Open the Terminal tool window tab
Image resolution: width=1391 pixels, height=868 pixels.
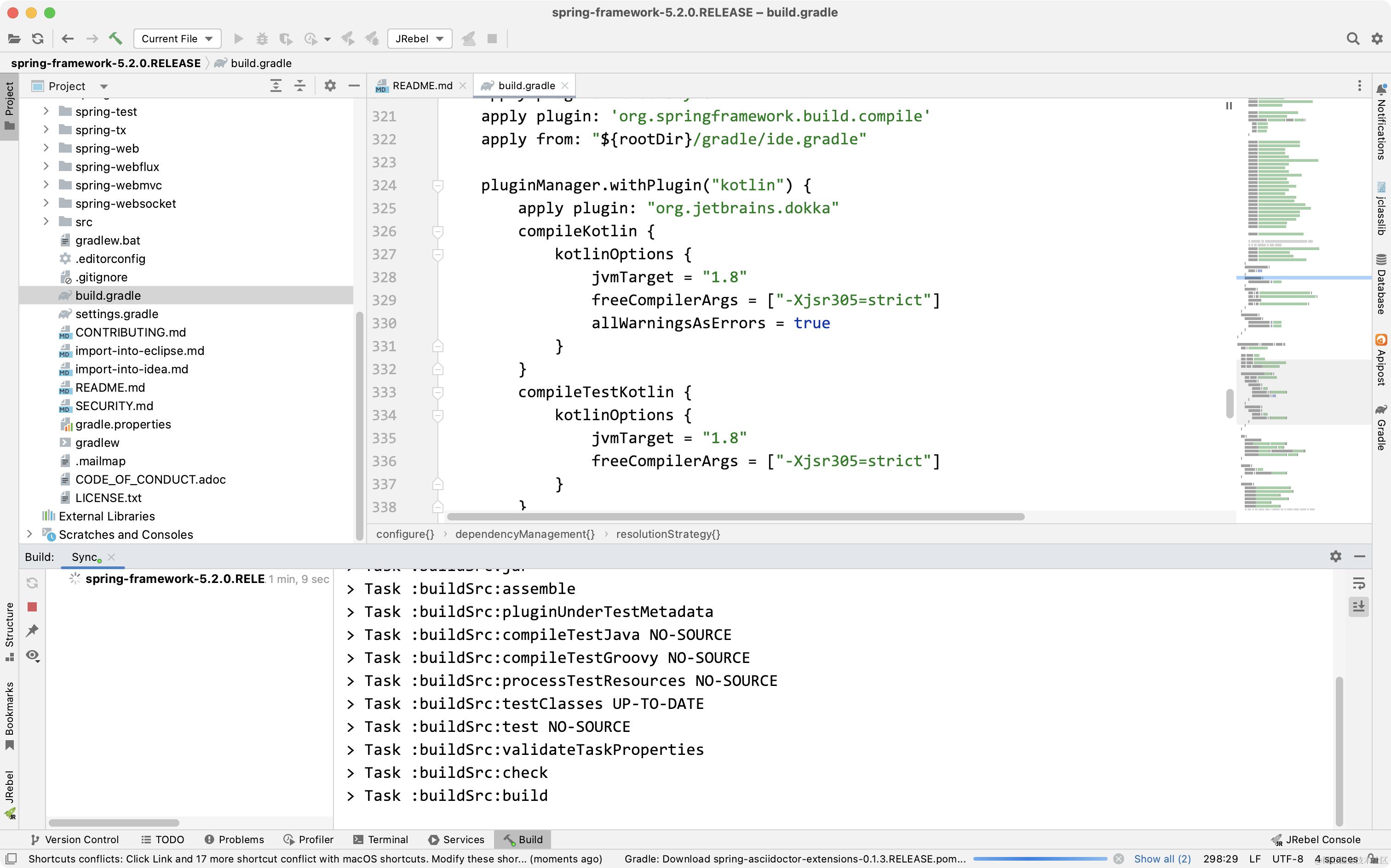point(381,839)
